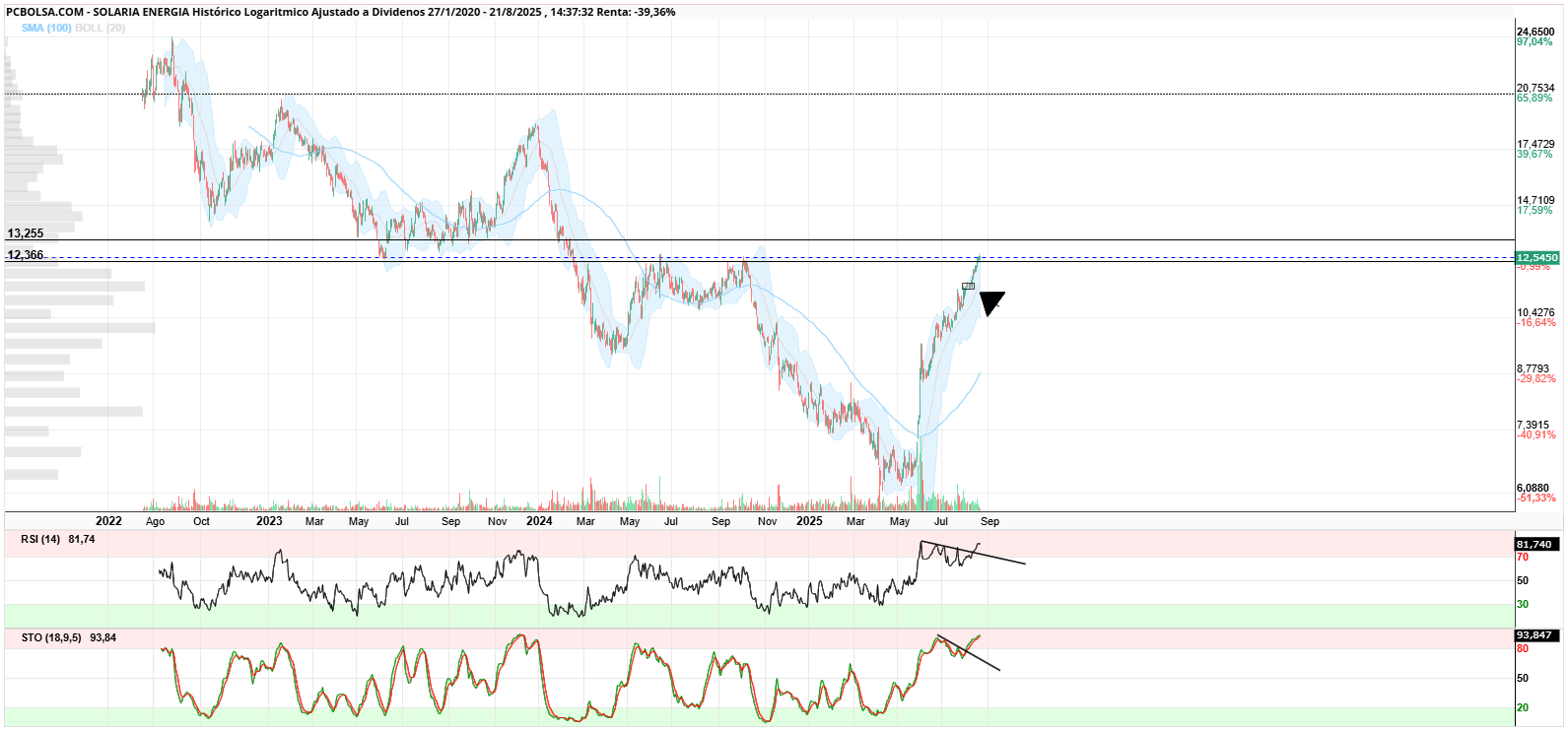
Task: Click the 13,255 horizontal line label
Action: point(26,233)
